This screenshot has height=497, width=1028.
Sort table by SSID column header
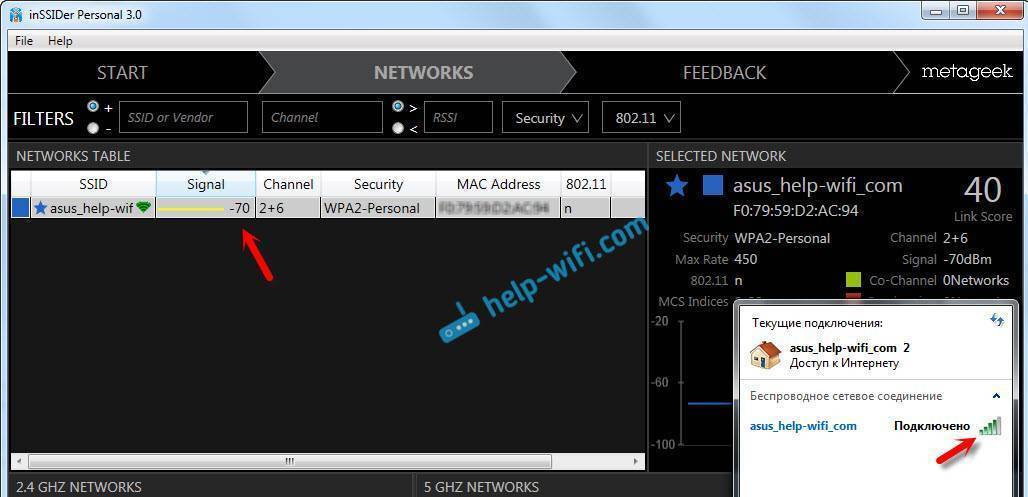94,184
